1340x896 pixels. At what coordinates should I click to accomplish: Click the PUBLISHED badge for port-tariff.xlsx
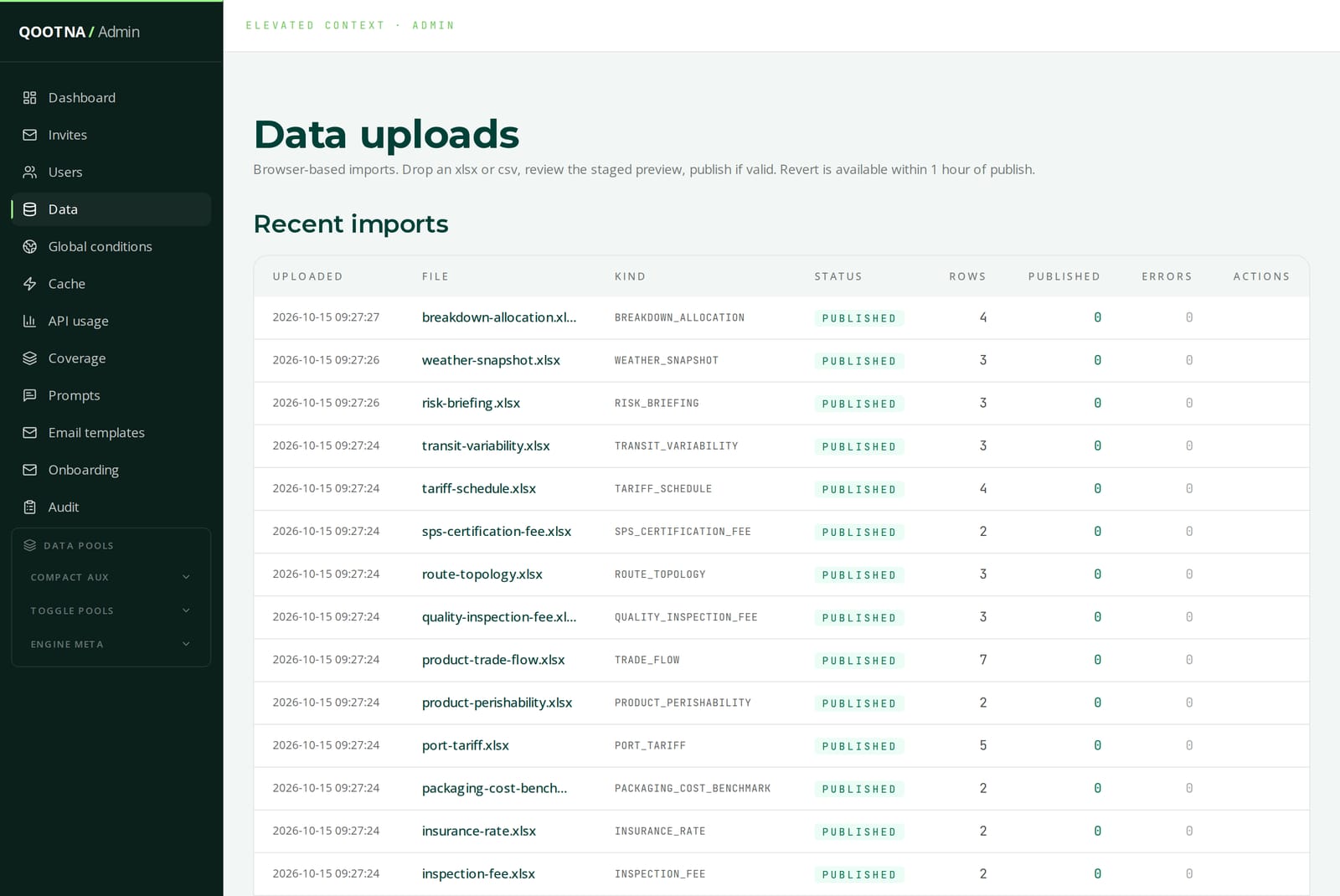coord(859,746)
